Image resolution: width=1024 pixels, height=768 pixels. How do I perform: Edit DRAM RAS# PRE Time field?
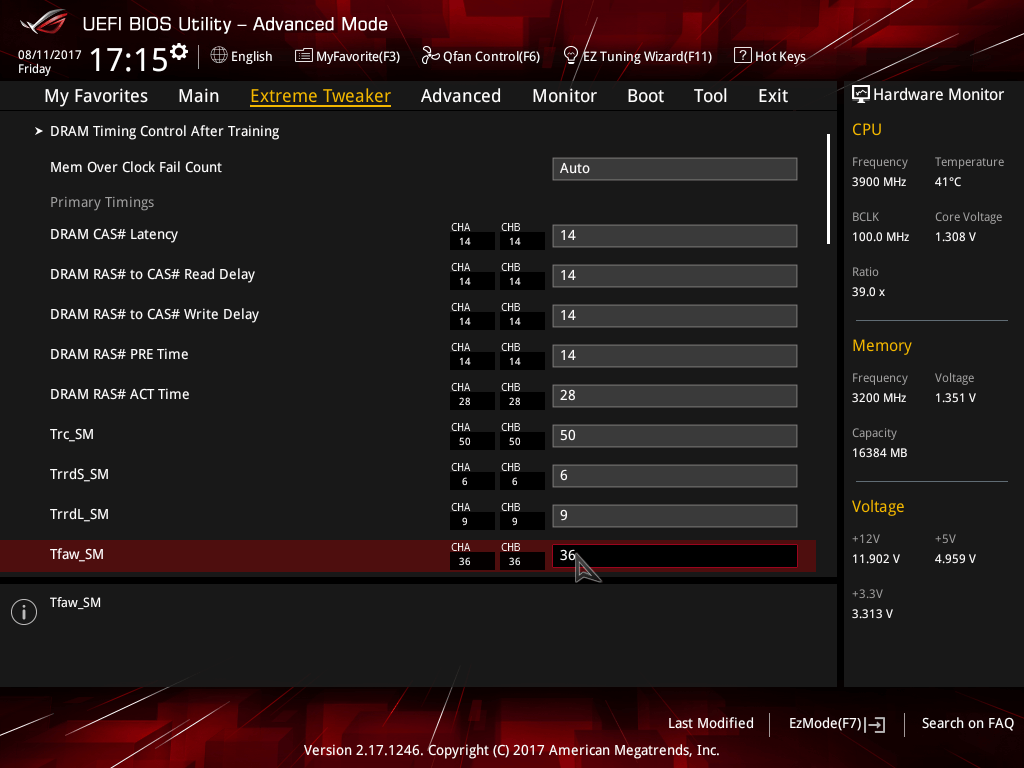click(675, 356)
